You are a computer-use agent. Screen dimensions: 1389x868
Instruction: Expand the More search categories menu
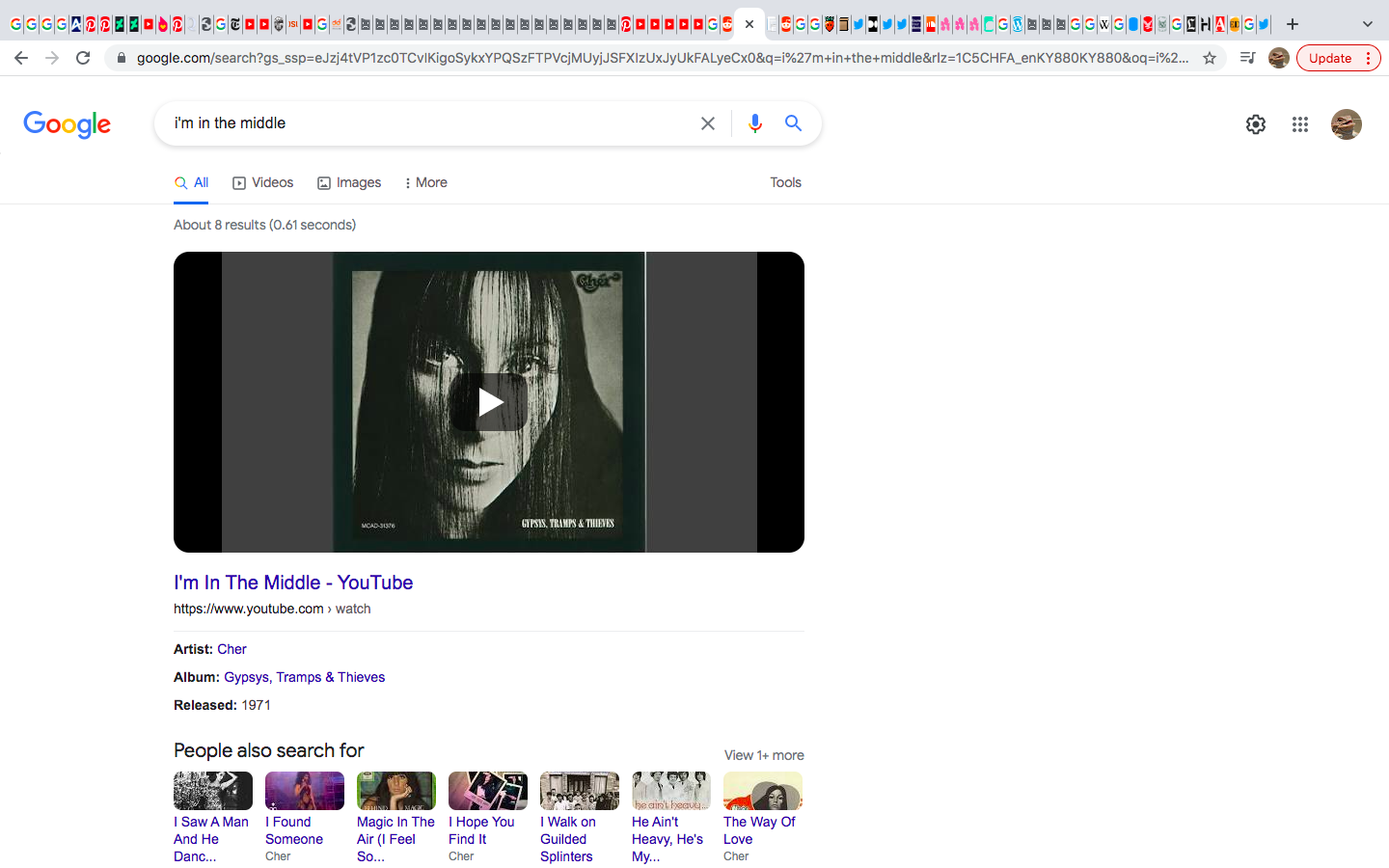[x=425, y=182]
